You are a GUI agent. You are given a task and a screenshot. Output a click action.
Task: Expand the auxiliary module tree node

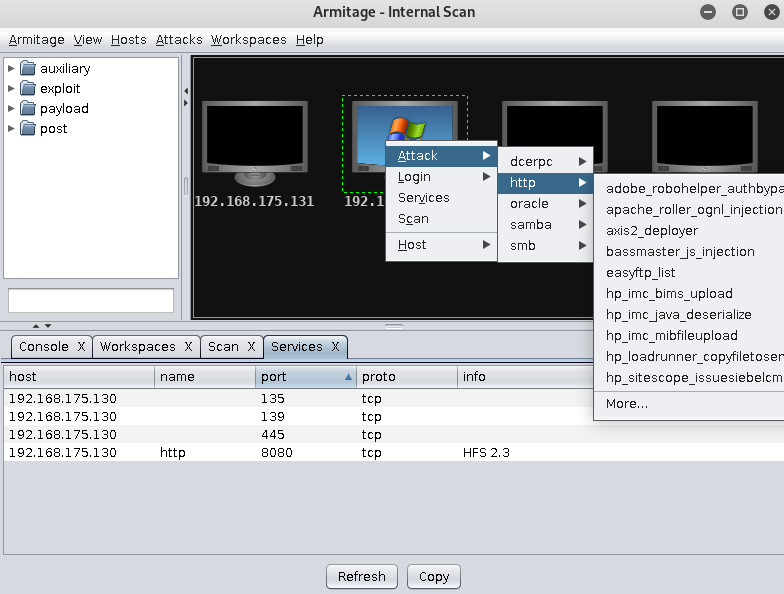[11, 68]
